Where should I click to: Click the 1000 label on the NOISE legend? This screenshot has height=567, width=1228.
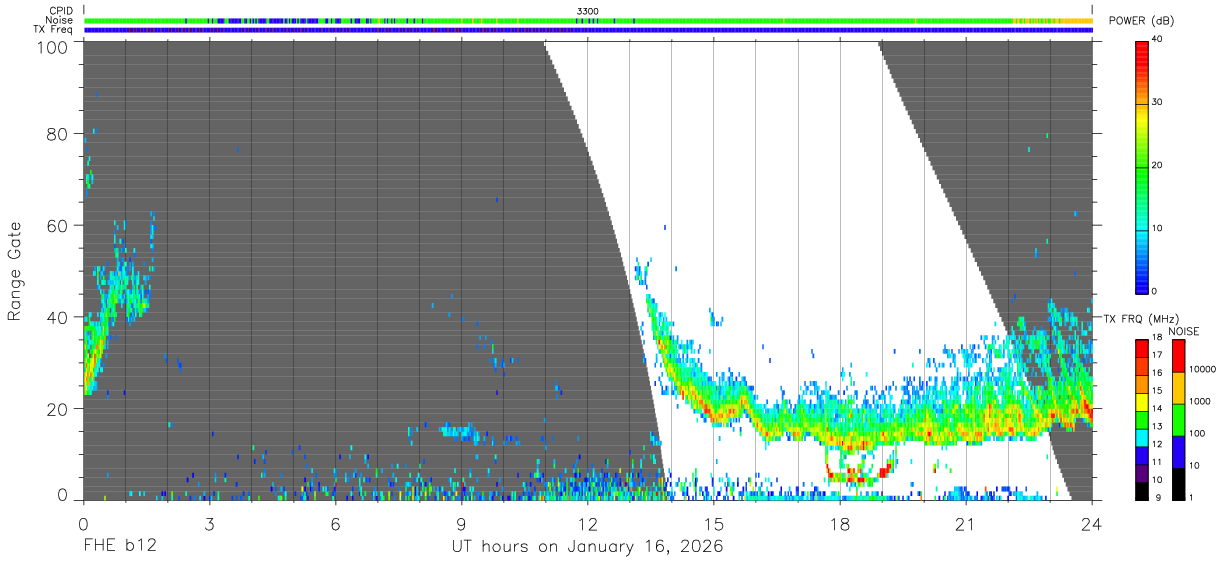point(1201,401)
